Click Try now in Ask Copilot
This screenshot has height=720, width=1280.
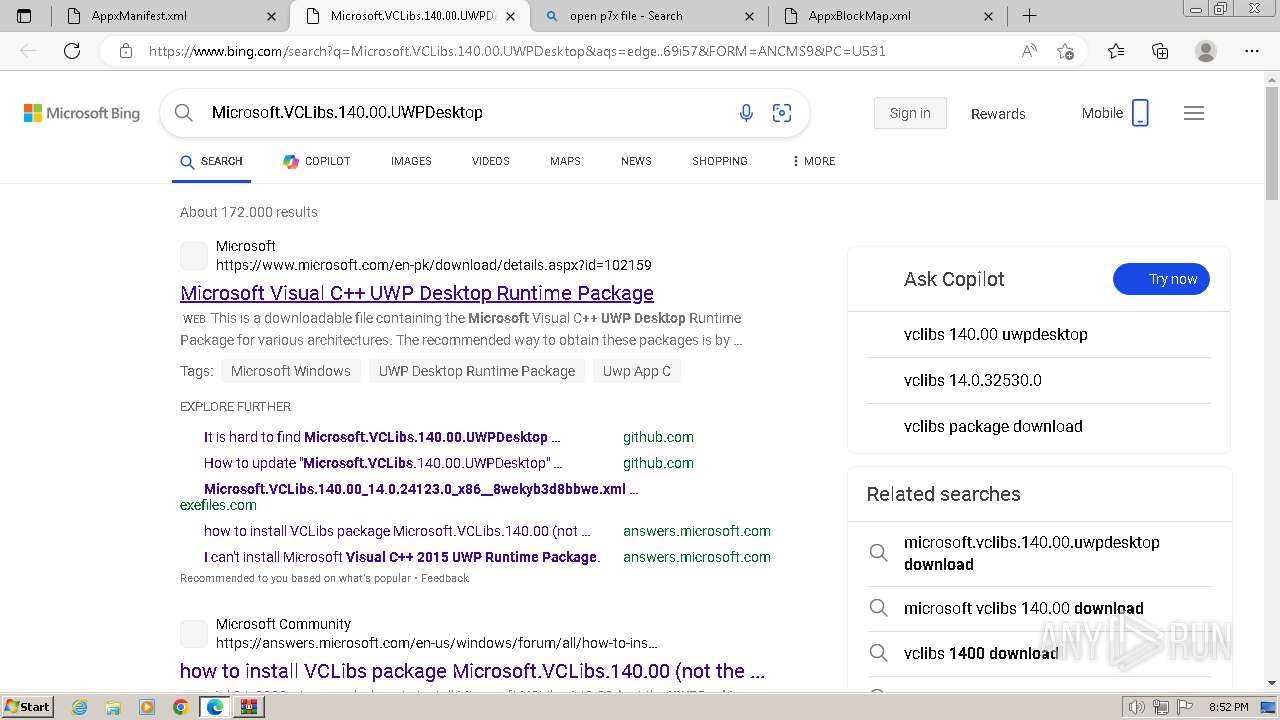1161,279
